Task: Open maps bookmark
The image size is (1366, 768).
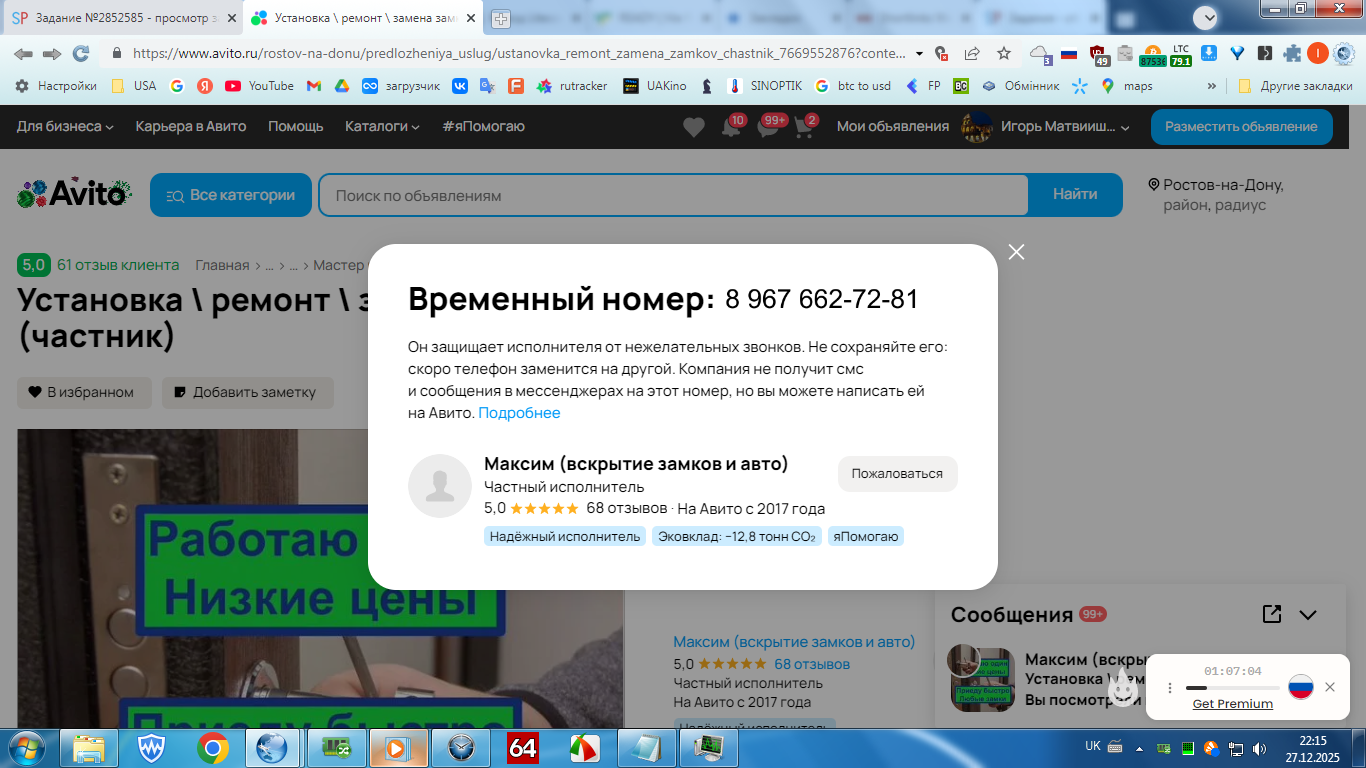Action: pos(1126,86)
